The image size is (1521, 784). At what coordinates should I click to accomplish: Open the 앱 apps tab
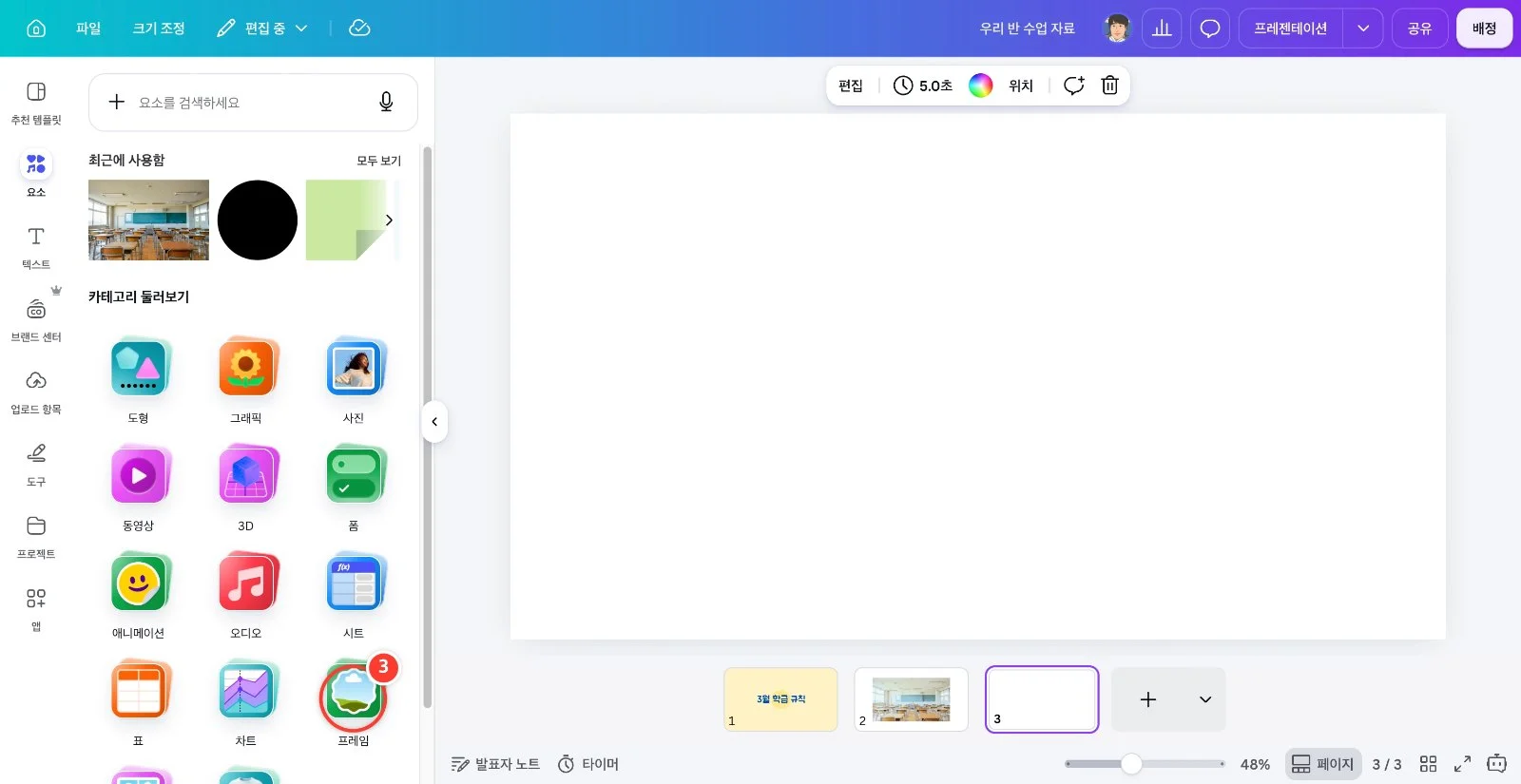pyautogui.click(x=36, y=609)
